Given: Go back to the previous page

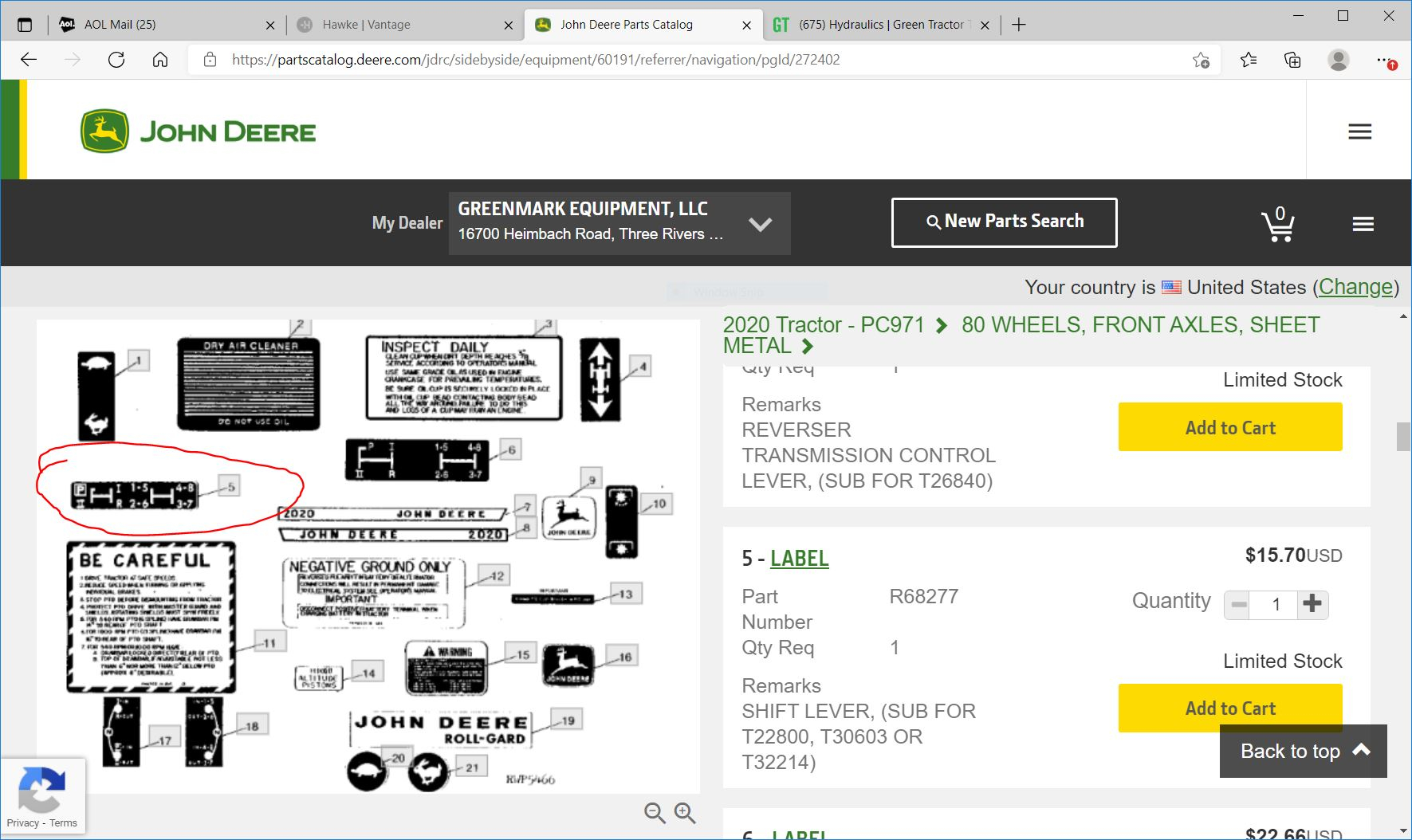Looking at the screenshot, I should 29,60.
